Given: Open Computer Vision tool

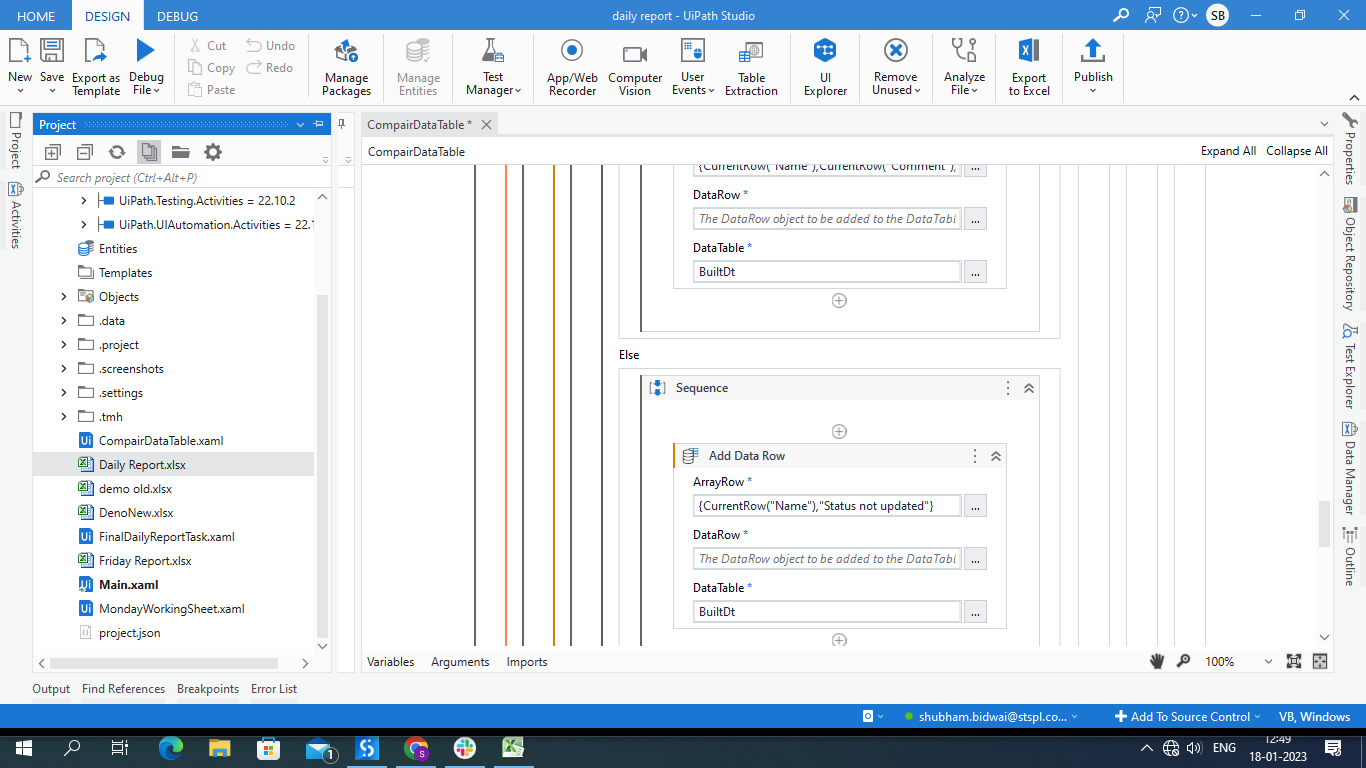Looking at the screenshot, I should (635, 66).
